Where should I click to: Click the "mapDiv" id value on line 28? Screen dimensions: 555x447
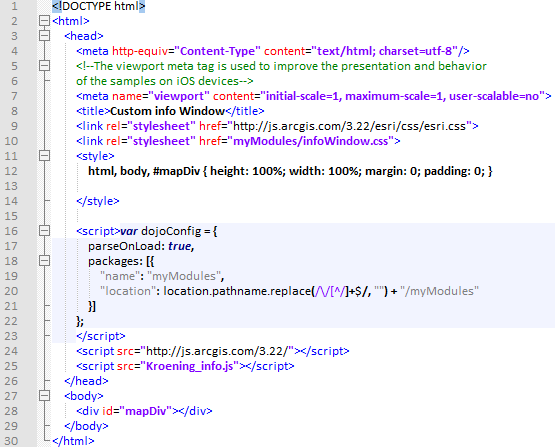click(x=145, y=411)
